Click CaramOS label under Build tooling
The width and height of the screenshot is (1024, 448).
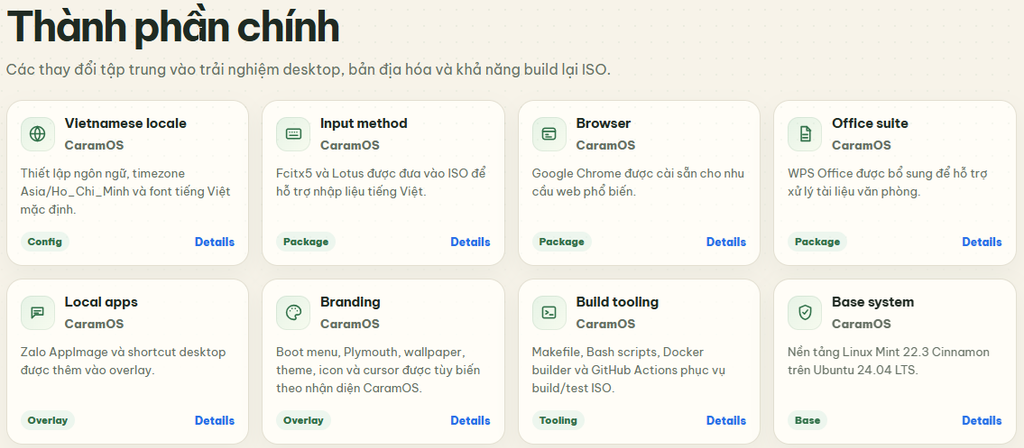[605, 324]
